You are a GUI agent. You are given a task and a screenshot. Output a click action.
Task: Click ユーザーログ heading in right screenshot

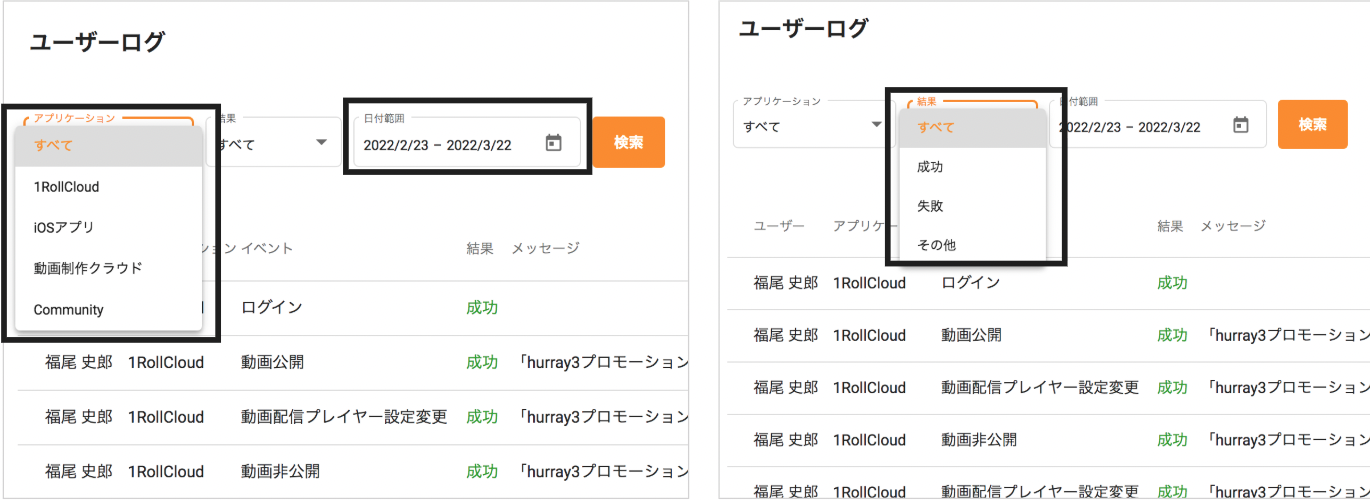coord(803,28)
